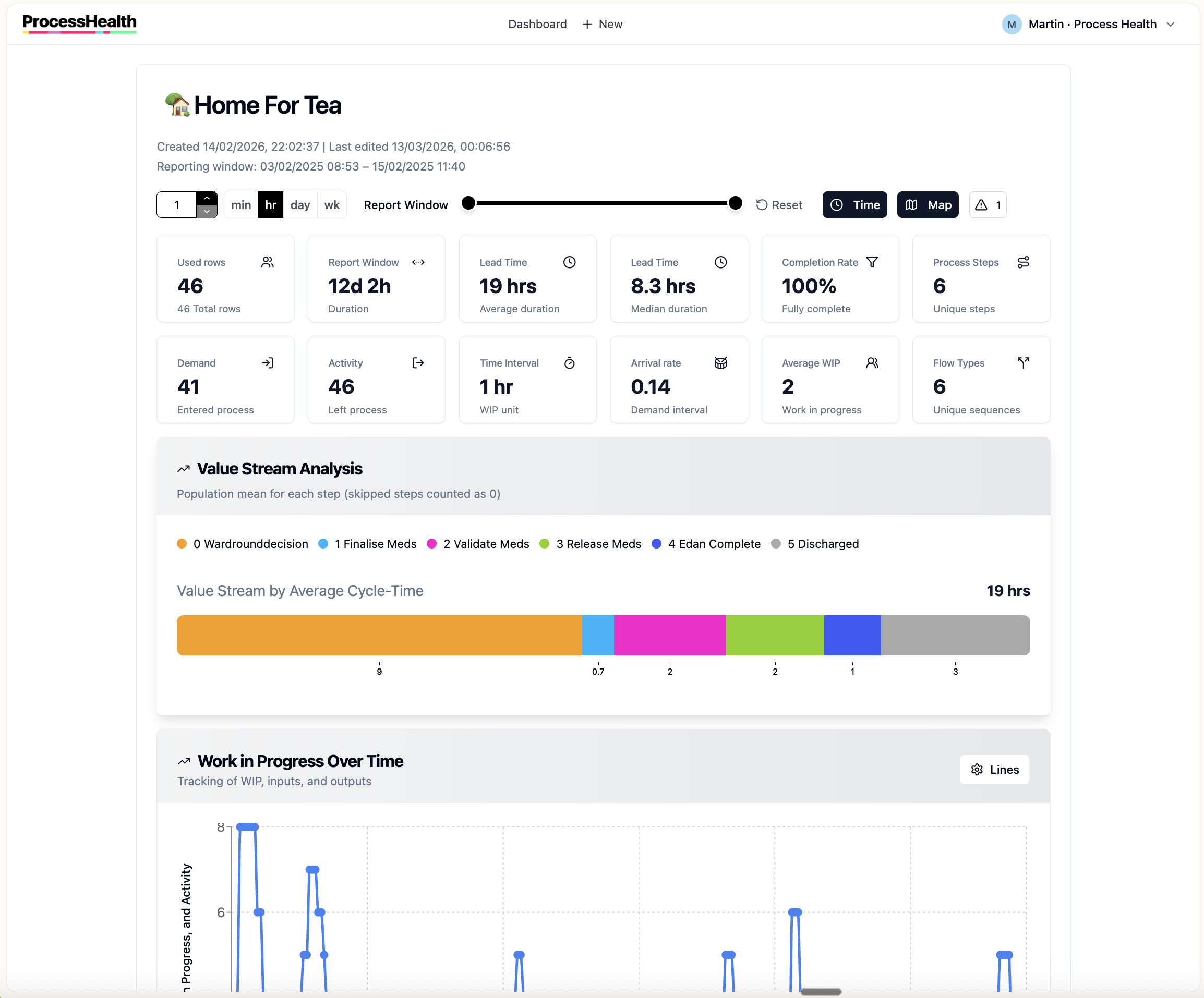Click the Report Window slider track
Viewport: 1204px width, 998px height.
pyautogui.click(x=602, y=203)
